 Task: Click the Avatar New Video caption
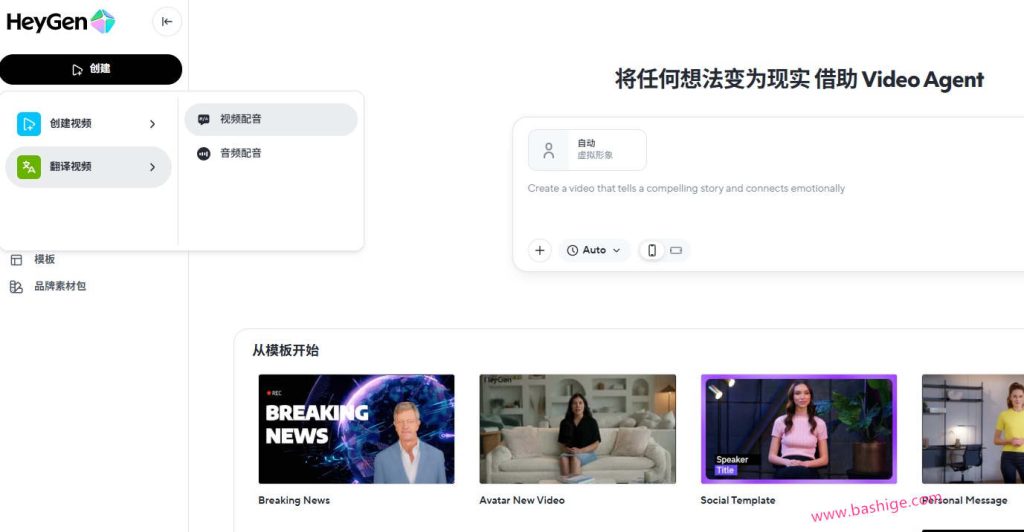click(522, 501)
